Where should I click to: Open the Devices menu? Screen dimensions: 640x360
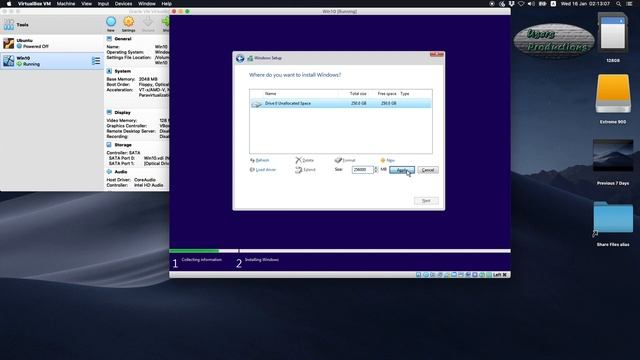click(123, 4)
